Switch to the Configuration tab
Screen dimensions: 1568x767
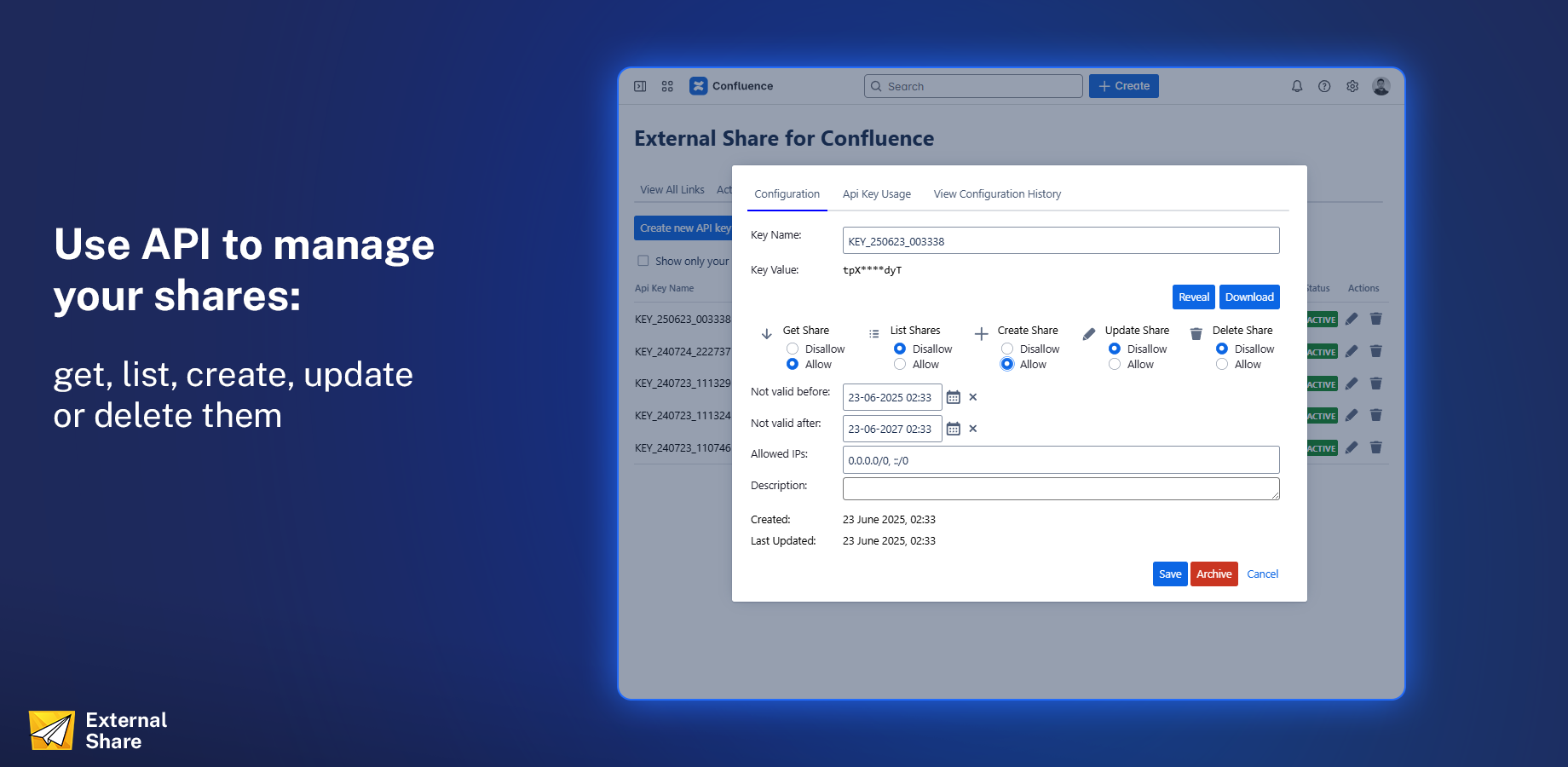(x=787, y=194)
